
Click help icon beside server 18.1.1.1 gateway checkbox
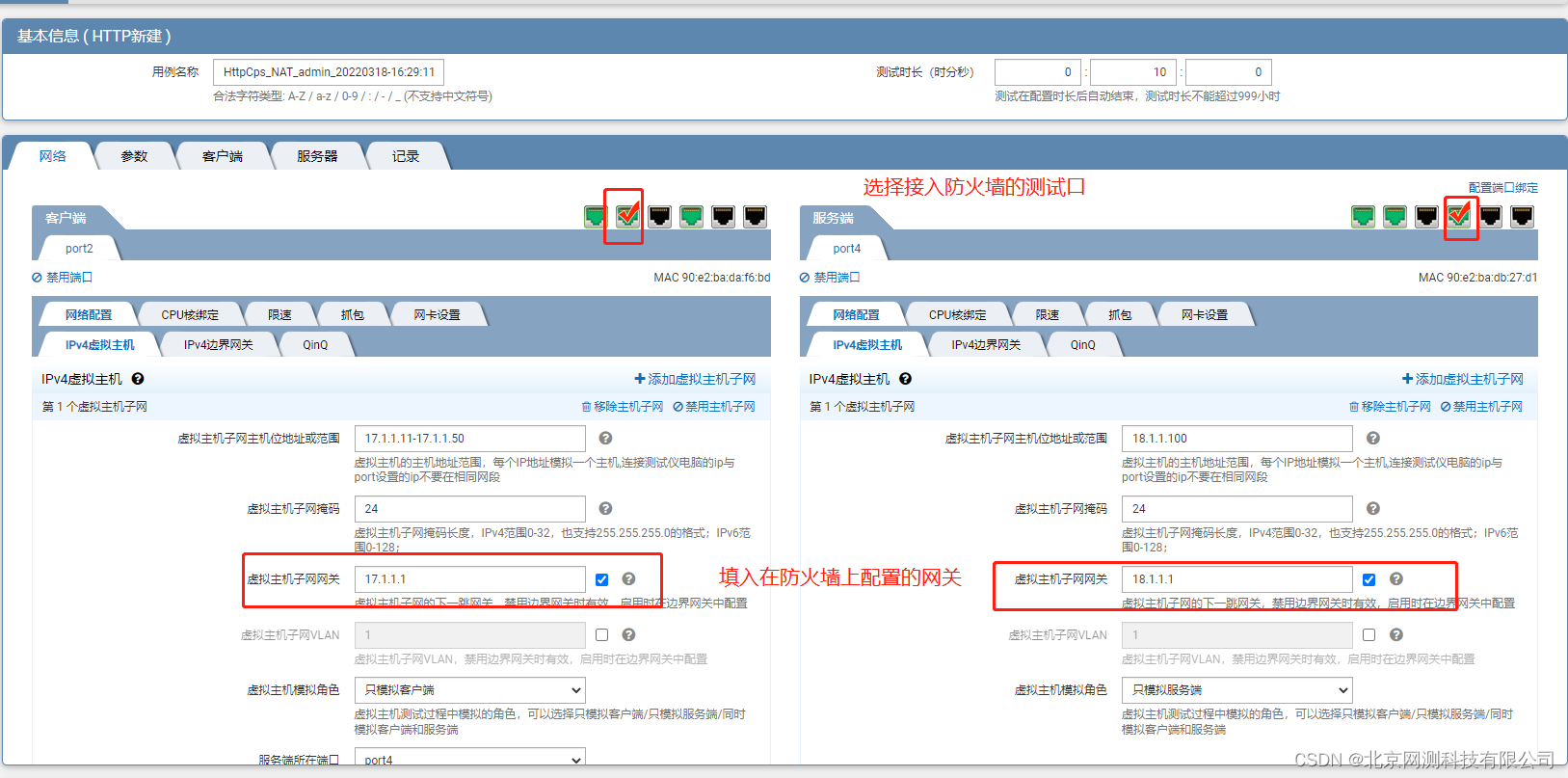point(1396,579)
